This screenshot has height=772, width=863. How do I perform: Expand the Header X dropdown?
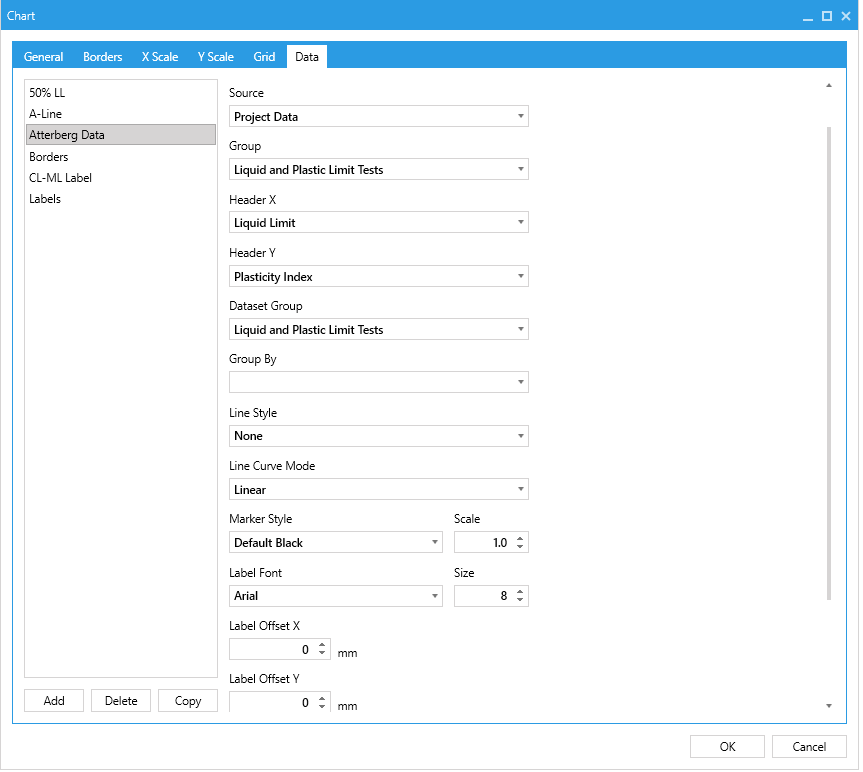point(378,223)
